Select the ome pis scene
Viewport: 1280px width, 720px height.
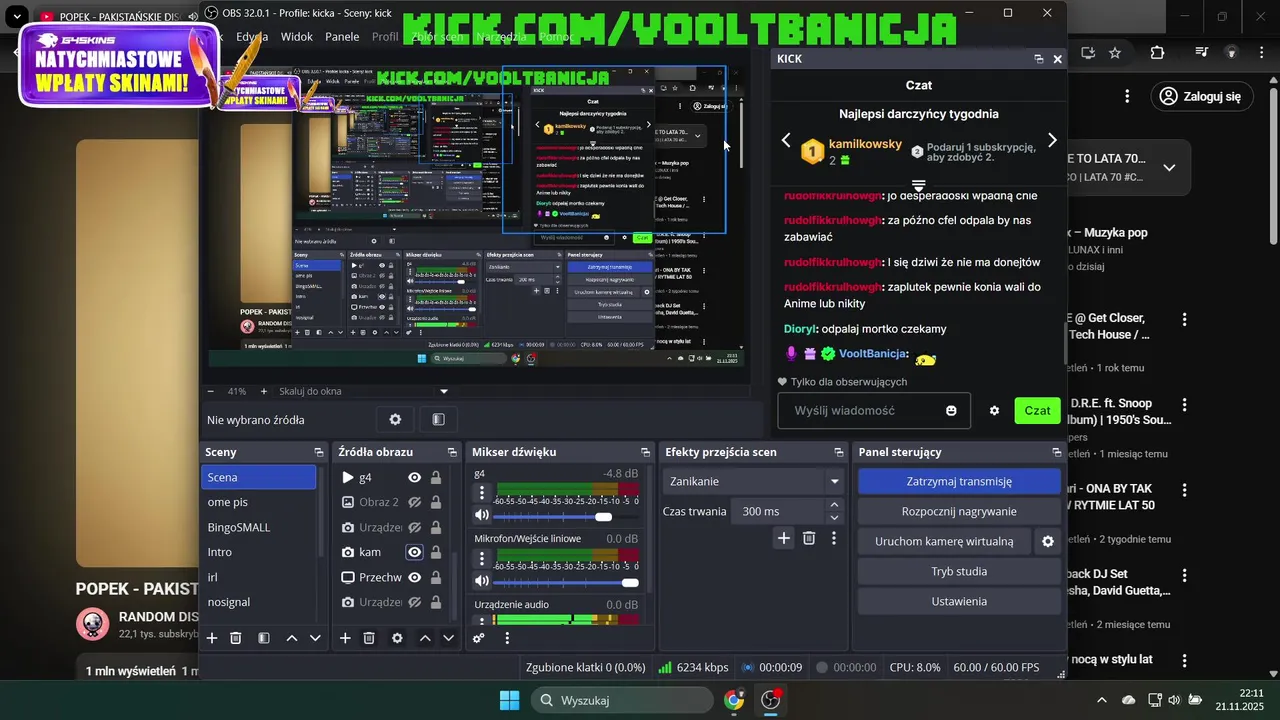(x=258, y=502)
